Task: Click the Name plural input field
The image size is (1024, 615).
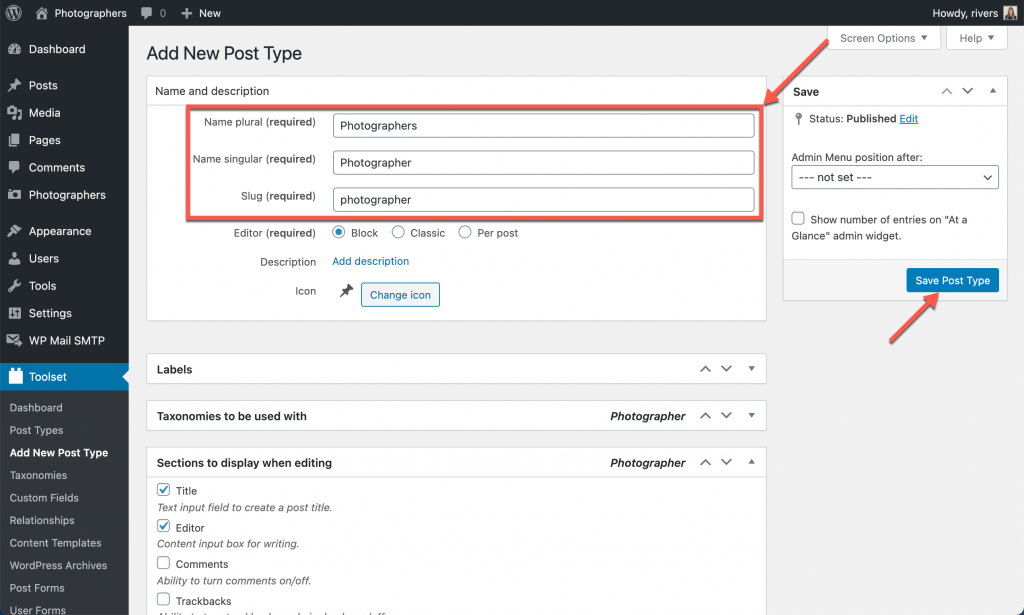Action: 543,125
